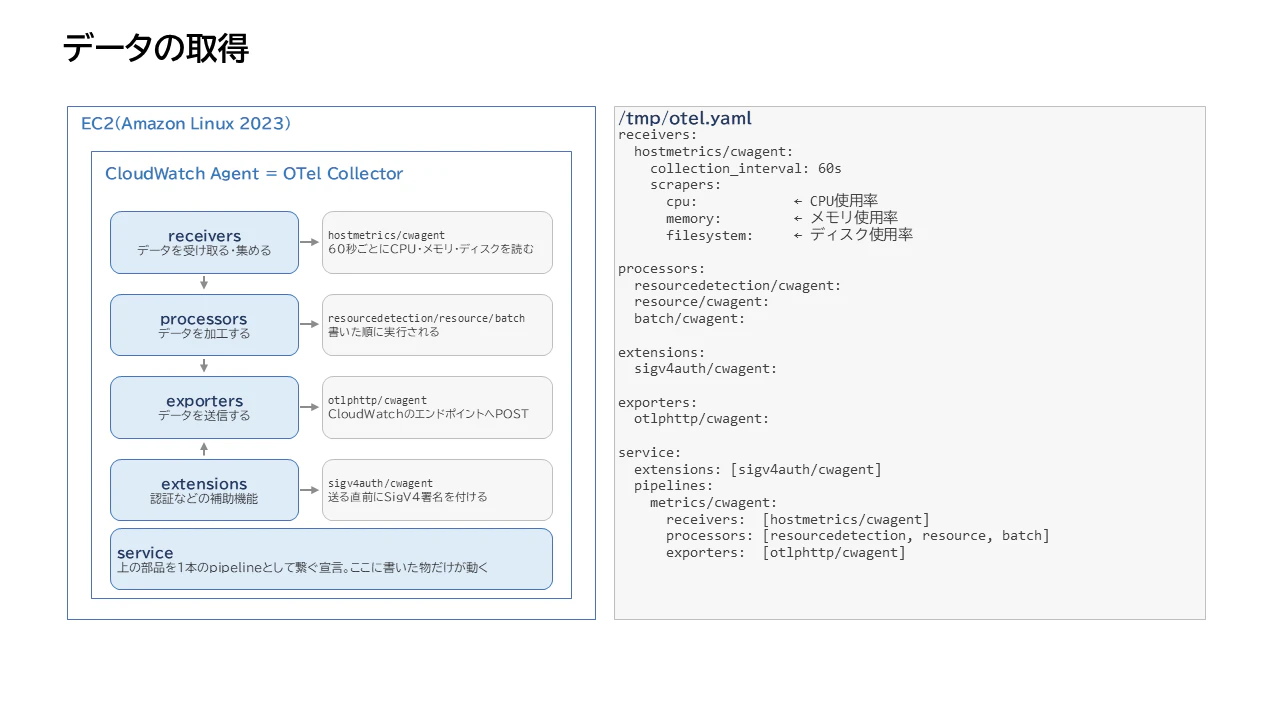Click "resourcedetection/resource/batch" in the grey box
Screen dimensions: 1280x720
(426, 318)
